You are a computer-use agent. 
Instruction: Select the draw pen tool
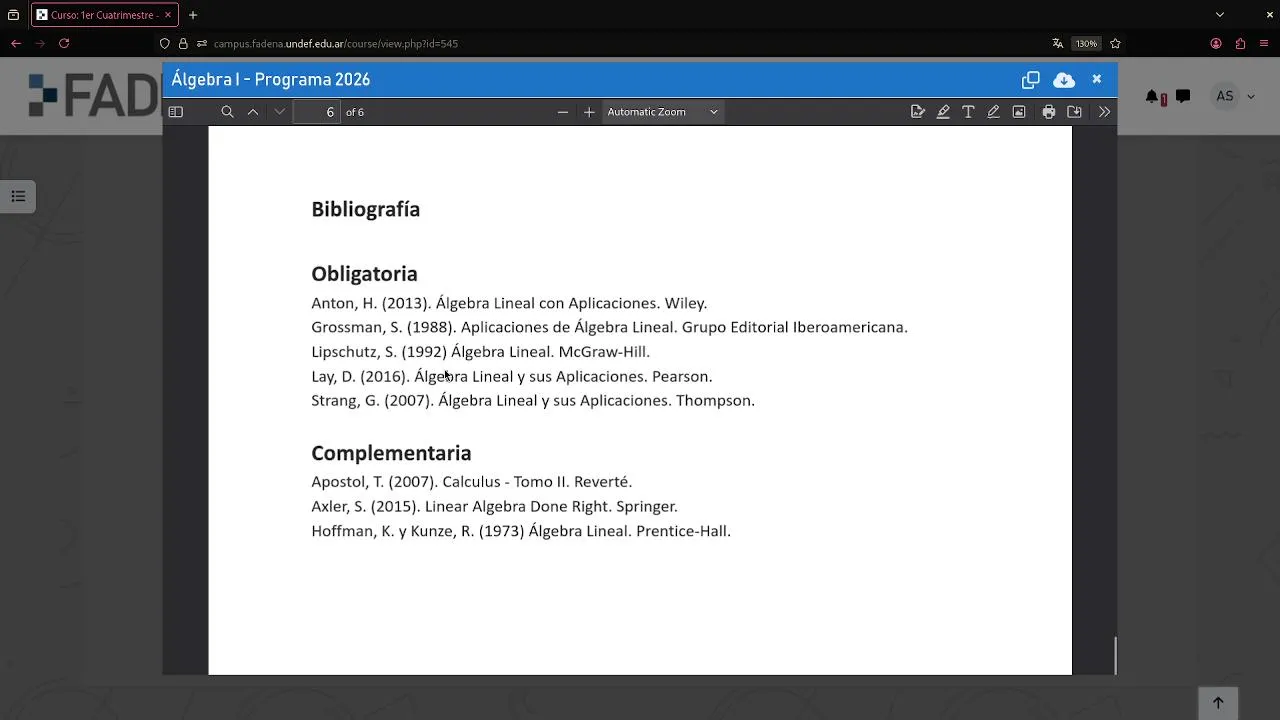(993, 112)
